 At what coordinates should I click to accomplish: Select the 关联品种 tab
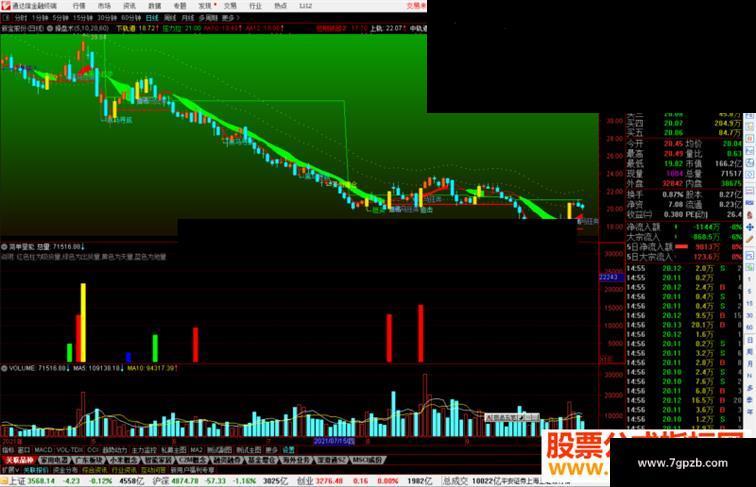(20, 460)
